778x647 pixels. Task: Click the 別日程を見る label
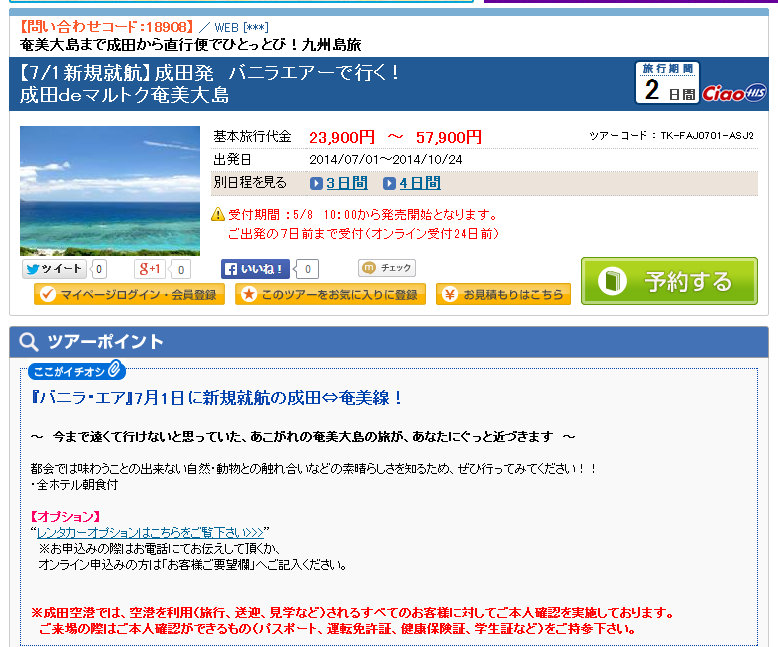coord(250,183)
